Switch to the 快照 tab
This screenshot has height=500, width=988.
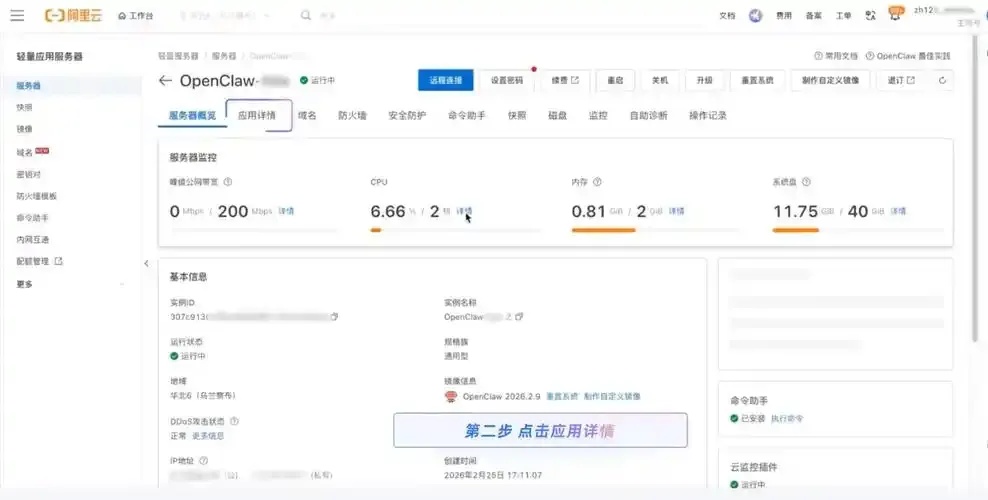coord(517,115)
